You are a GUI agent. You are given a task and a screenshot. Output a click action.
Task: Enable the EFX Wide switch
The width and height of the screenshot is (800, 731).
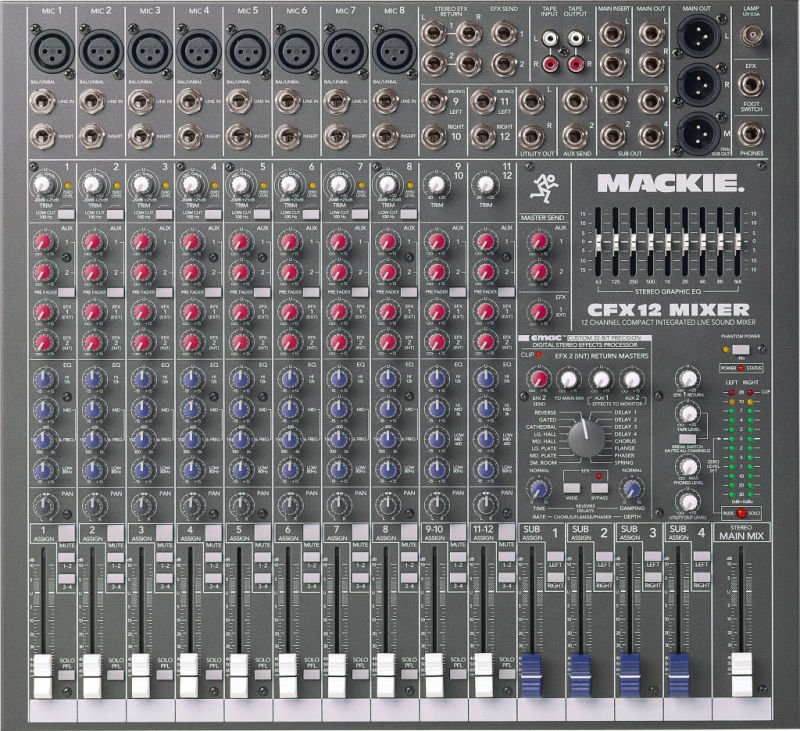[572, 488]
